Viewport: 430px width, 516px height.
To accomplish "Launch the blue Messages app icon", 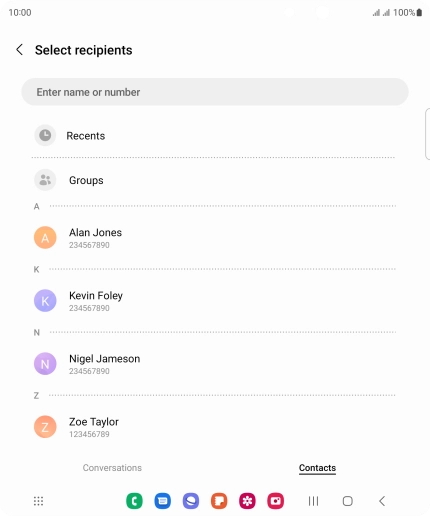I will tap(163, 501).
